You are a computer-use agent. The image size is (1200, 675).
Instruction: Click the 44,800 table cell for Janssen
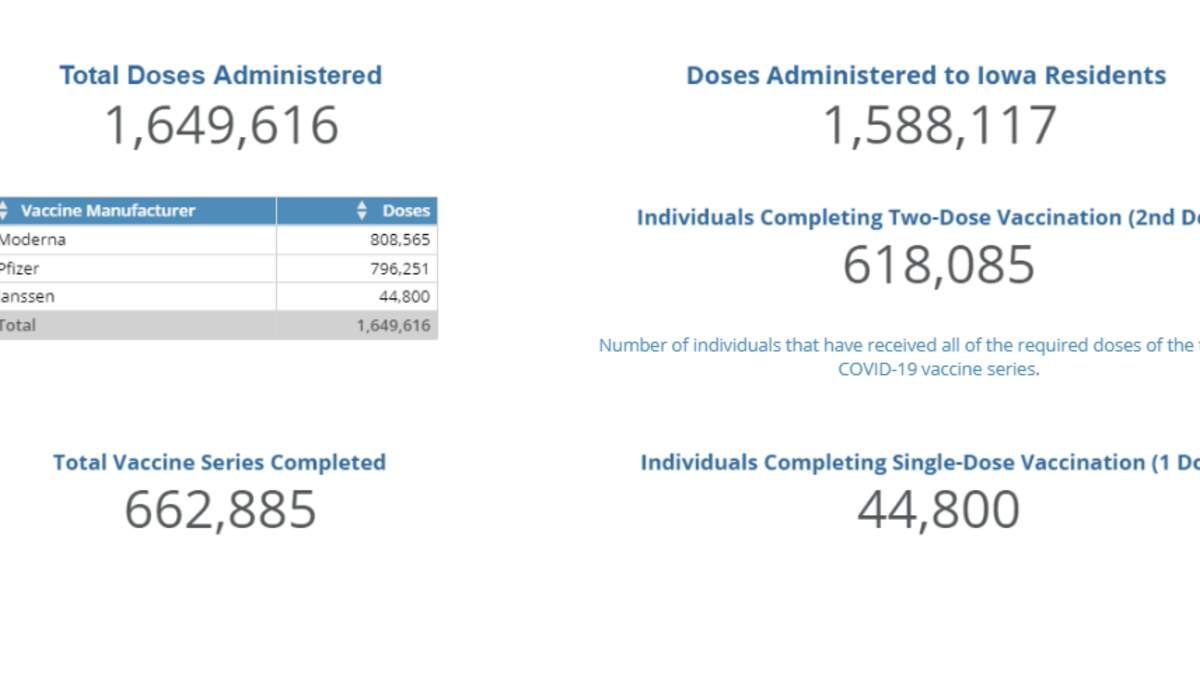pos(406,297)
